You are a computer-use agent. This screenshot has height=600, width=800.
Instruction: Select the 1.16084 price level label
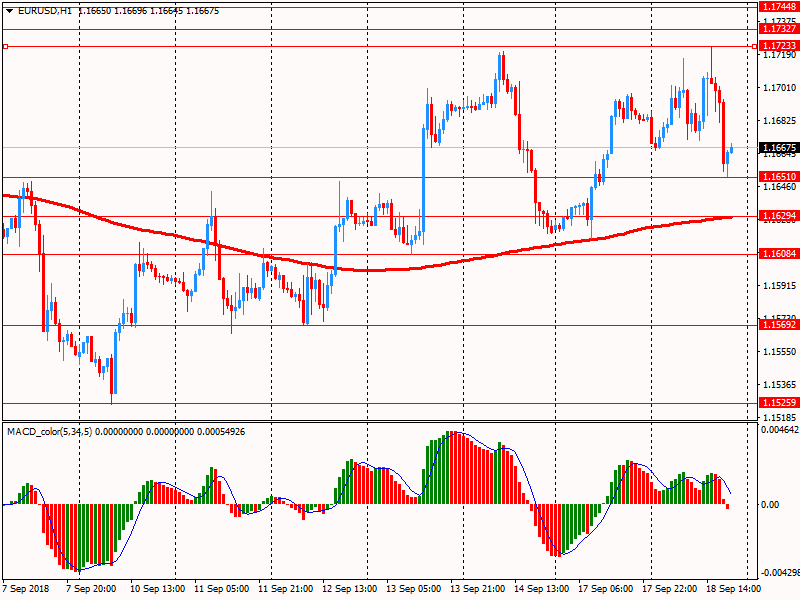[x=779, y=254]
